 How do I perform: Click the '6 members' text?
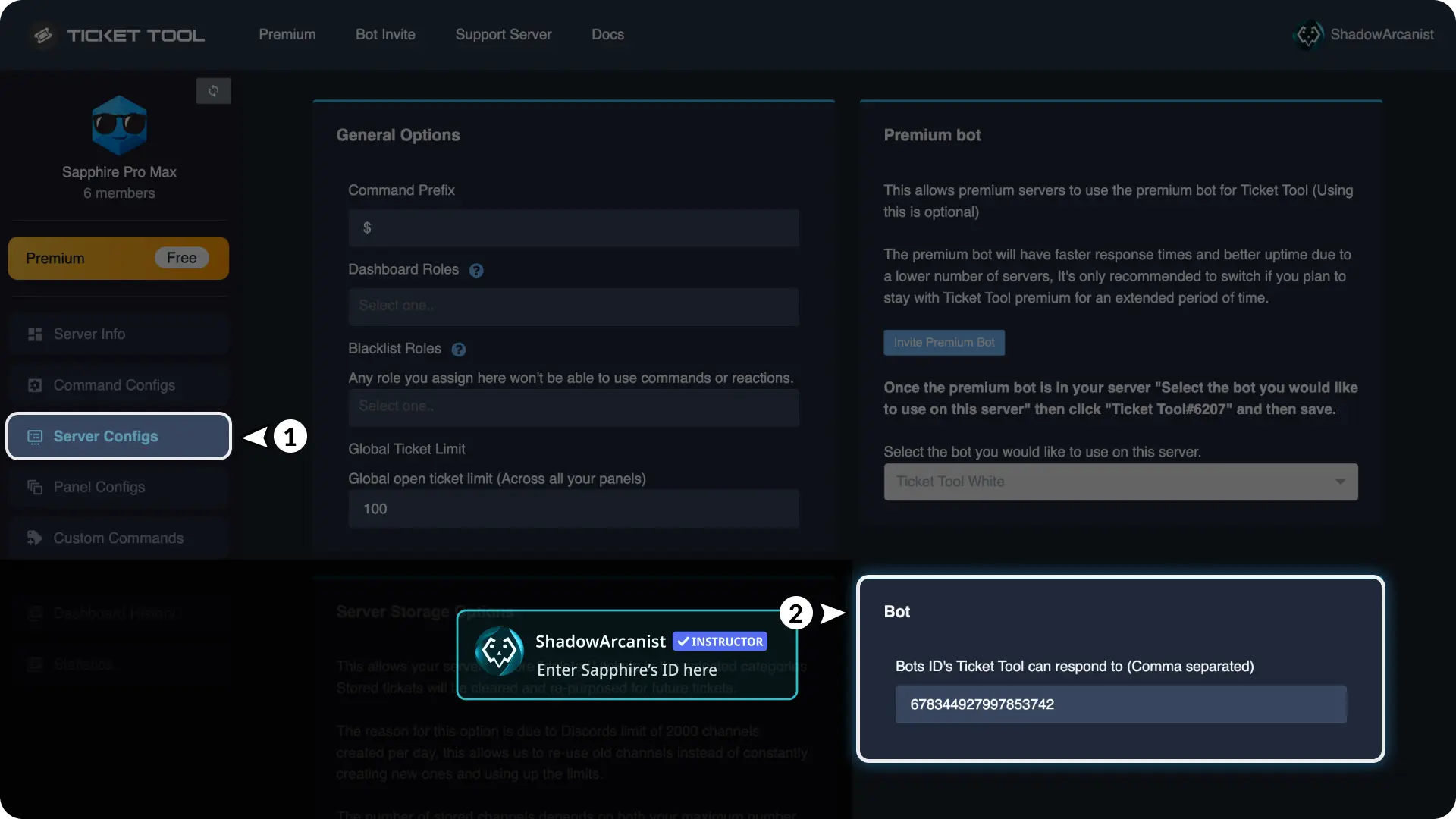click(x=119, y=193)
